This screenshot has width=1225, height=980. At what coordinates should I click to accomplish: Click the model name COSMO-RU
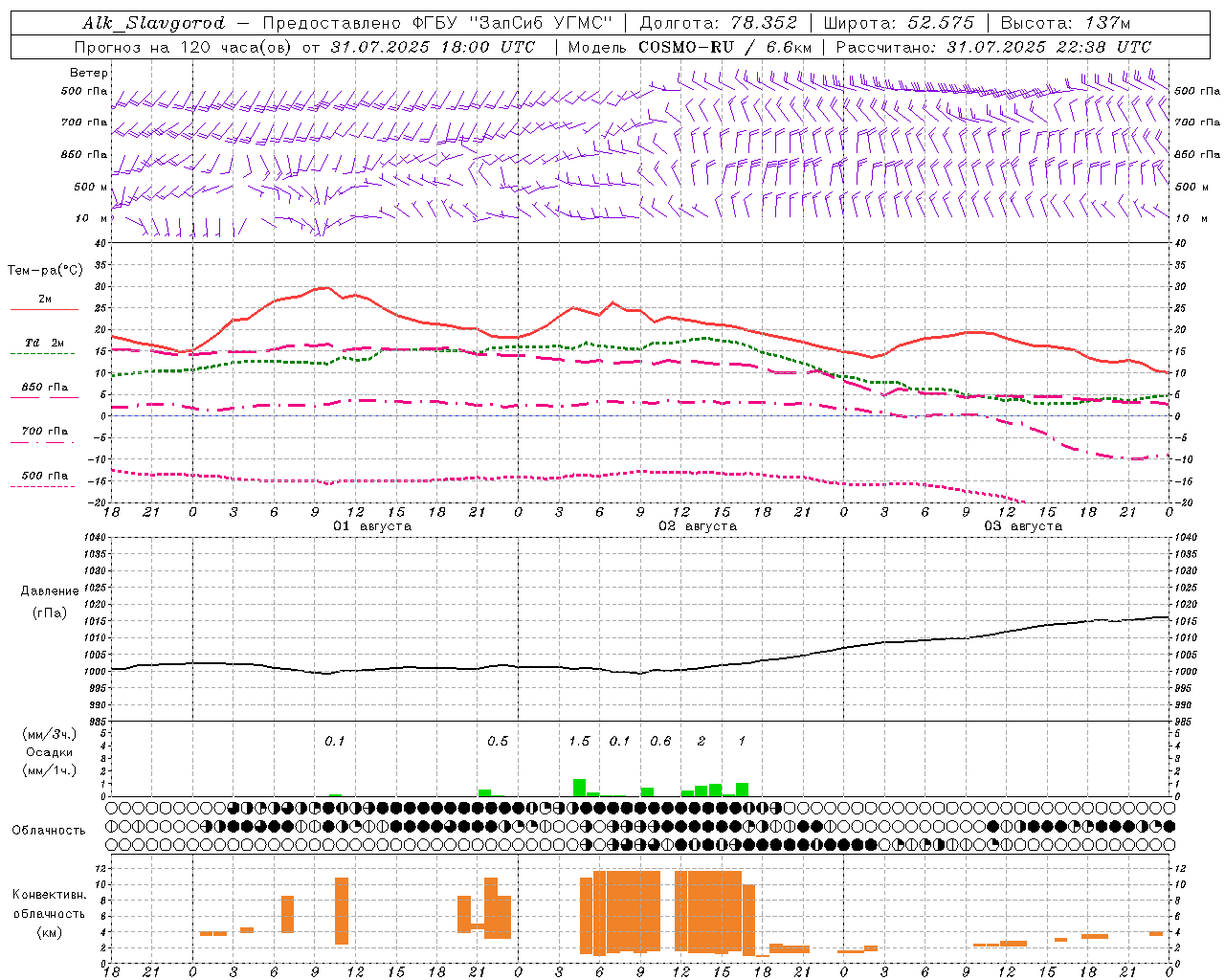tap(686, 47)
